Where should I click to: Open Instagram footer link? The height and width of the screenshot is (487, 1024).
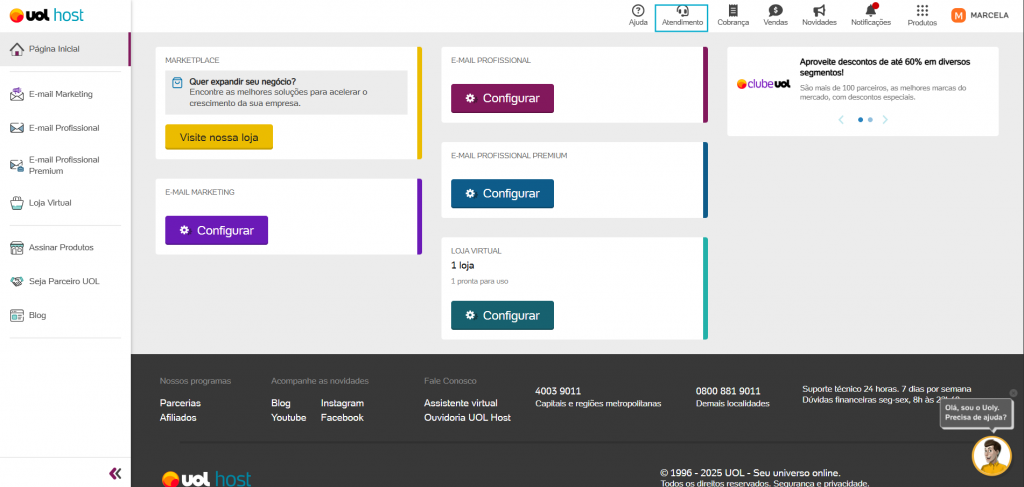[x=342, y=403]
